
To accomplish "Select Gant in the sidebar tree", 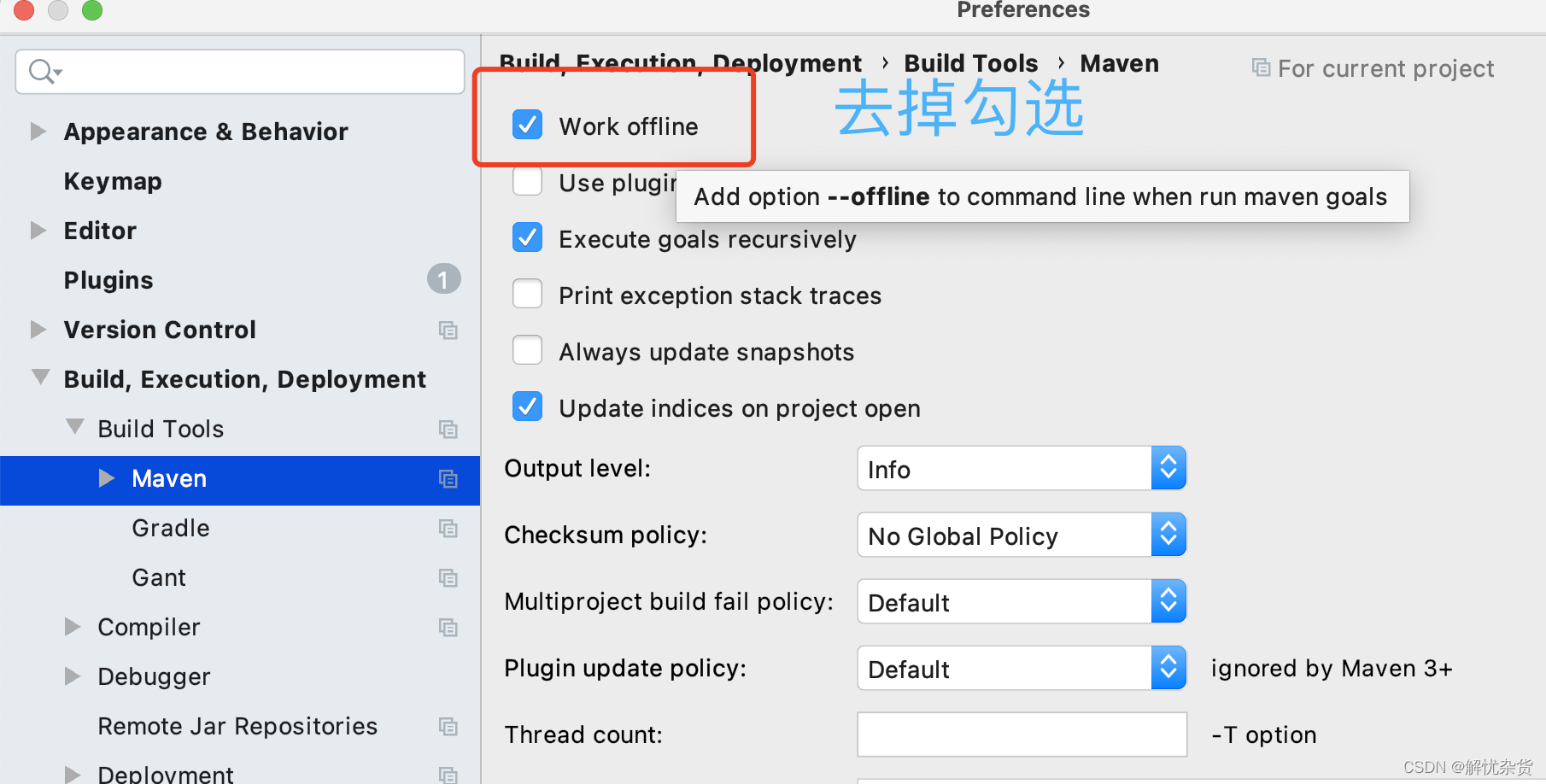I will [159, 577].
